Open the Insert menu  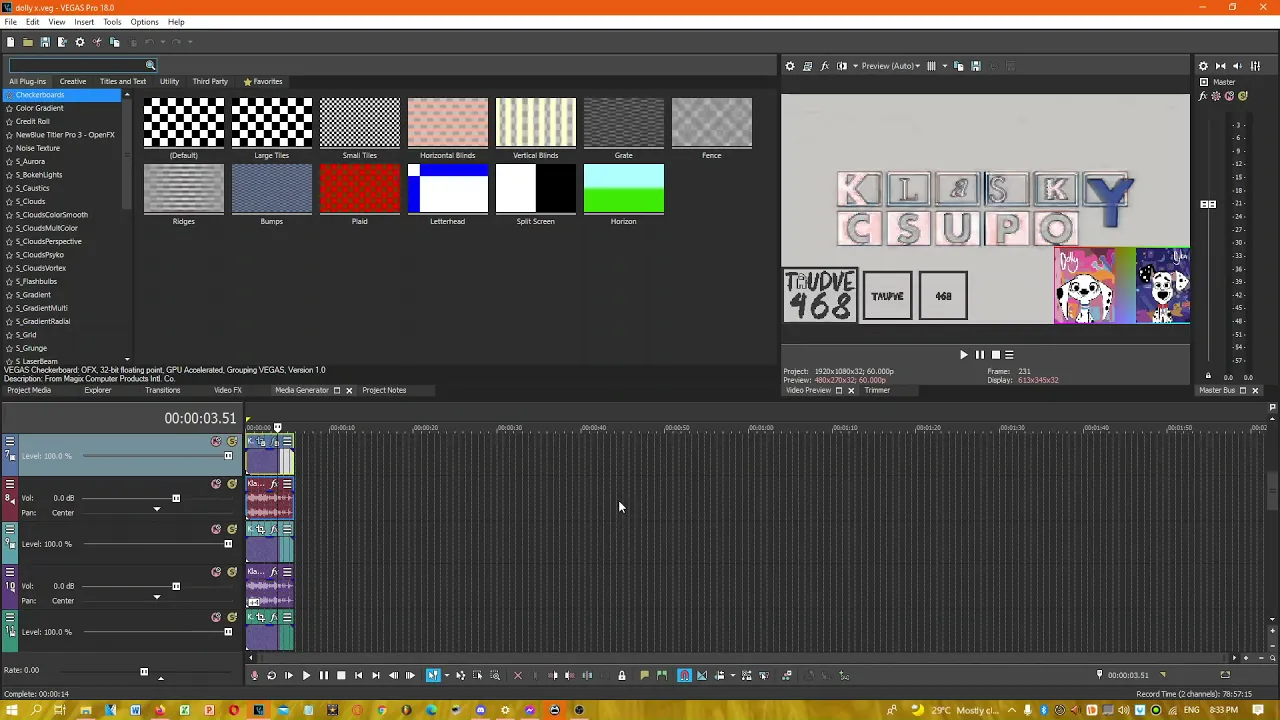coord(84,22)
